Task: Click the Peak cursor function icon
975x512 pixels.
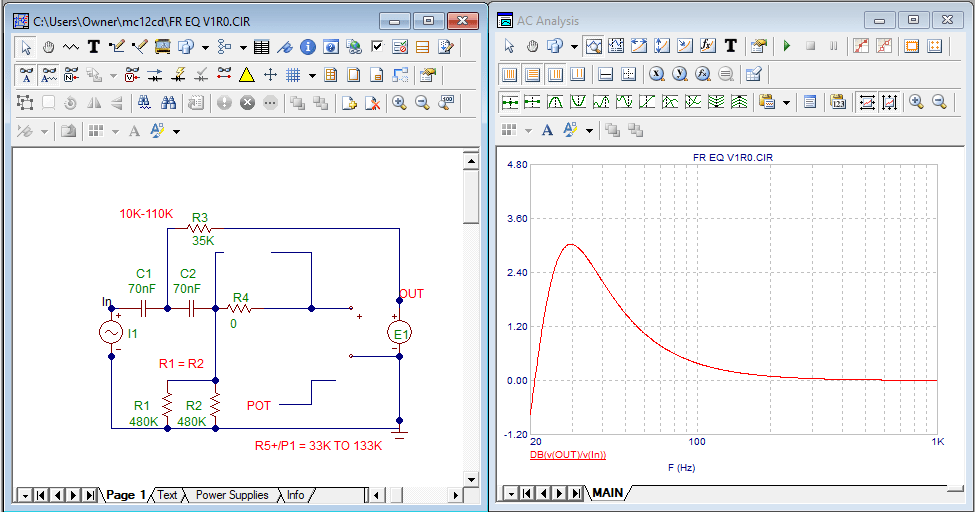Action: [555, 102]
